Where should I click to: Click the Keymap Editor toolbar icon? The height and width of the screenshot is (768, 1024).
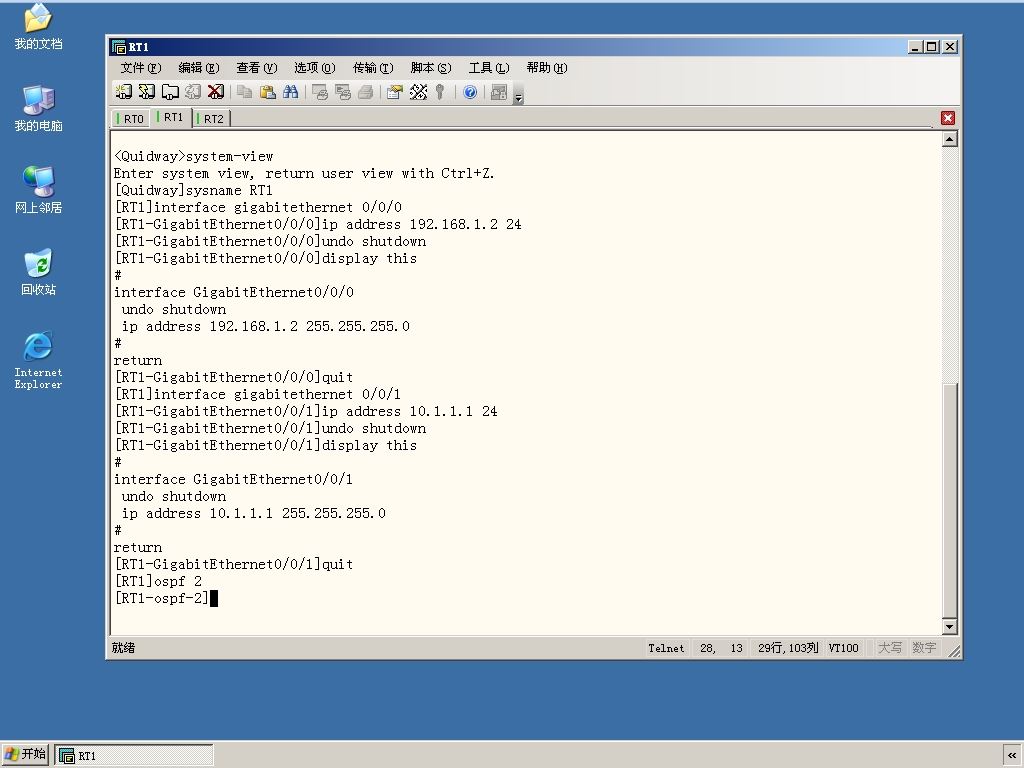click(418, 92)
